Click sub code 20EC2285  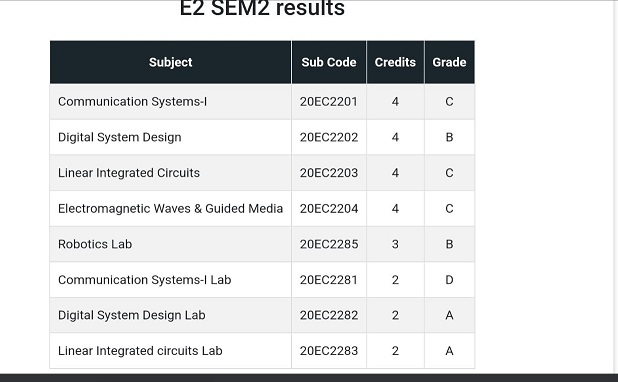point(329,244)
